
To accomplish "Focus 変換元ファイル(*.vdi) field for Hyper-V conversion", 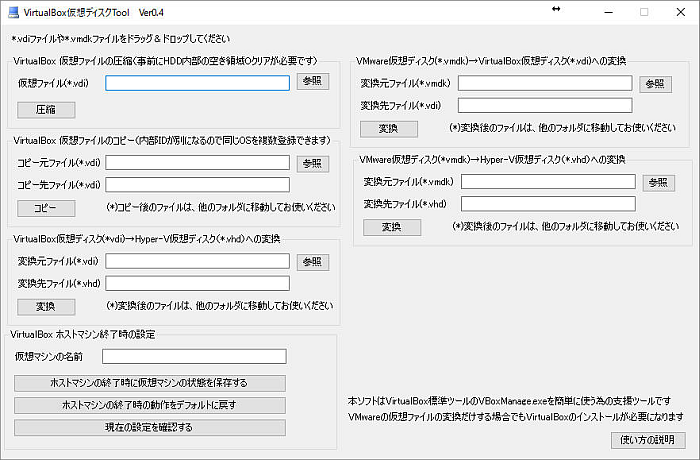I will tap(197, 261).
